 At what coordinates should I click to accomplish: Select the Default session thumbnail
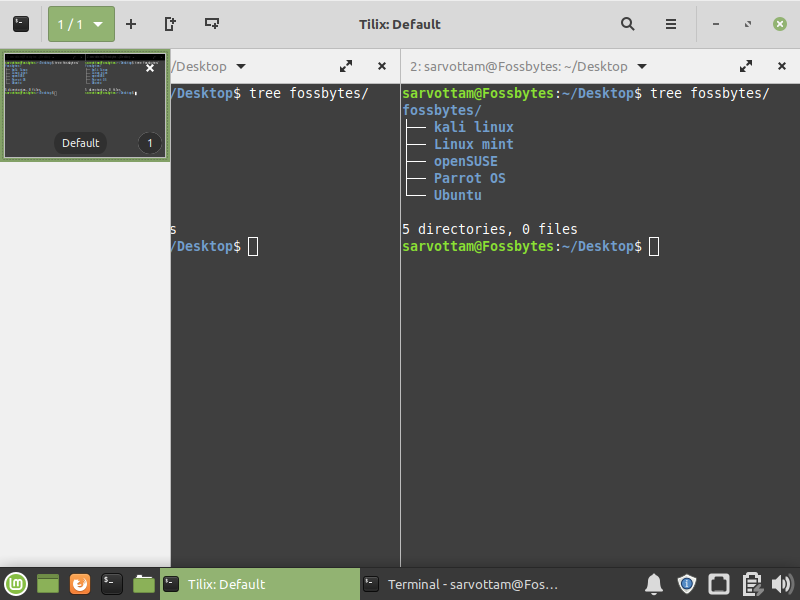(x=84, y=105)
